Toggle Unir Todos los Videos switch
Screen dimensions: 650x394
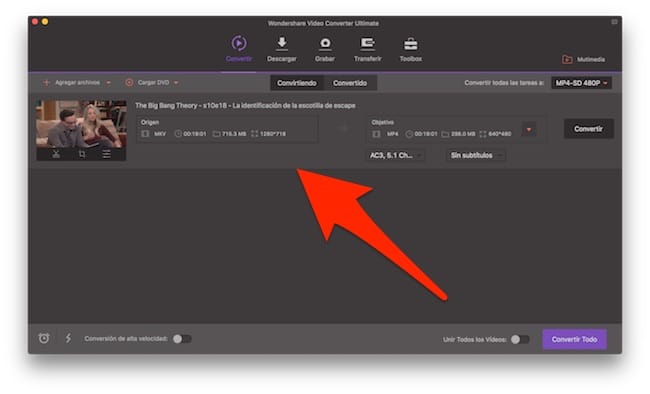(520, 339)
